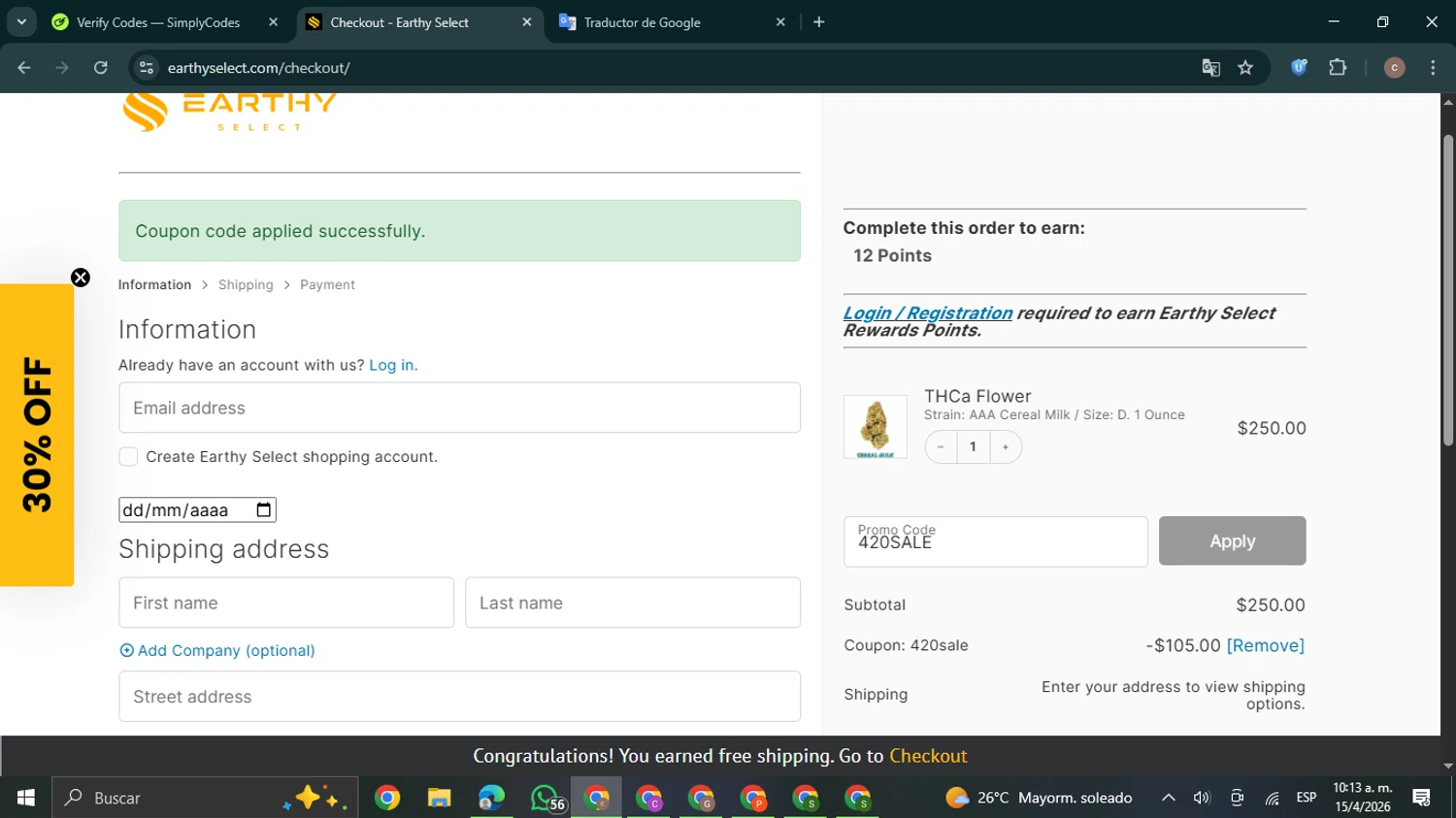Click the quantity value field
The width and height of the screenshot is (1456, 818).
coord(973,447)
